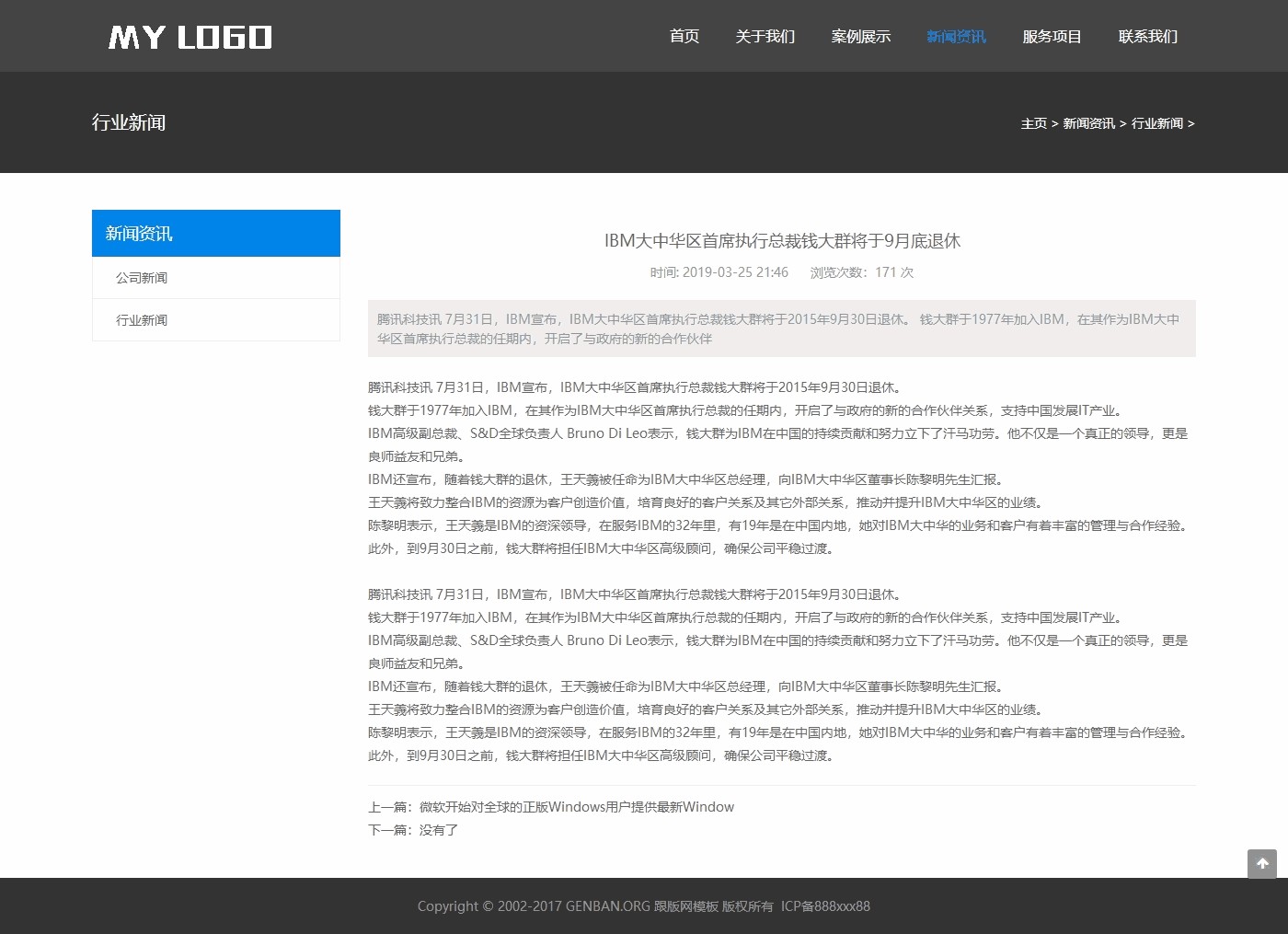This screenshot has height=934, width=1288.
Task: Open the 关于我们 nav item
Action: [765, 37]
